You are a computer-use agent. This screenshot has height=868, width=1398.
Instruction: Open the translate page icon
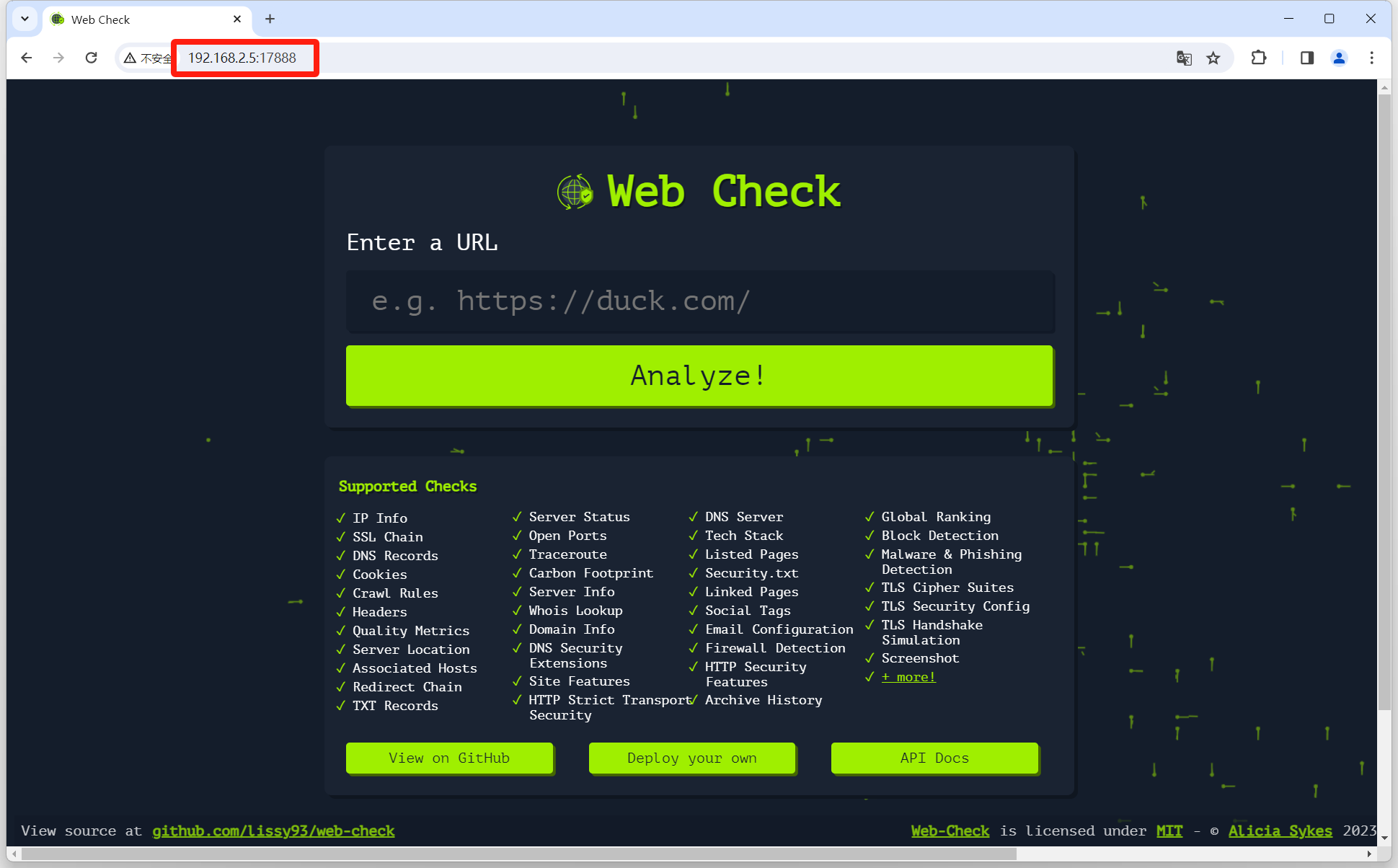(1184, 58)
